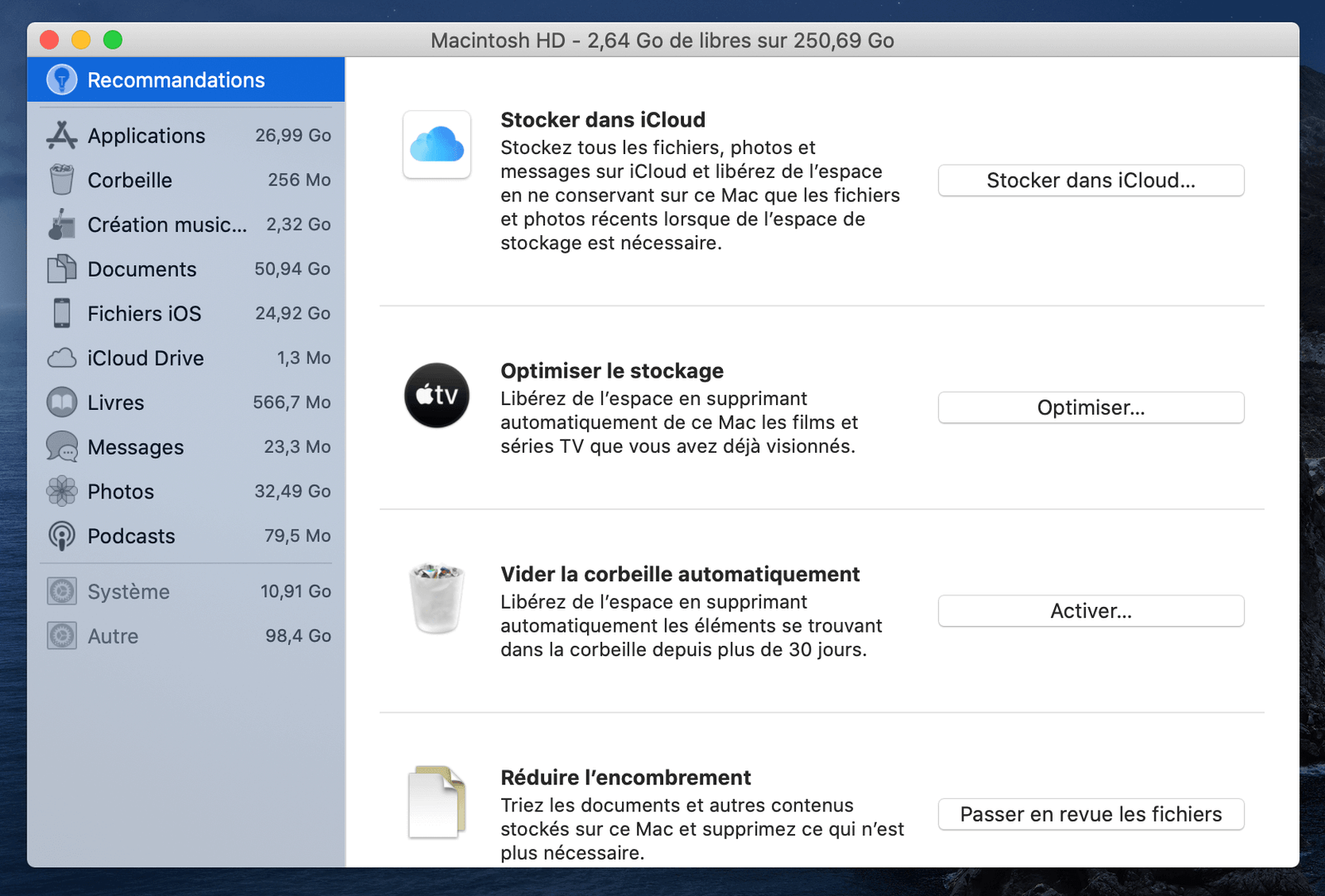Click the Stocker dans iCloud… button
The width and height of the screenshot is (1325, 896).
click(1091, 181)
